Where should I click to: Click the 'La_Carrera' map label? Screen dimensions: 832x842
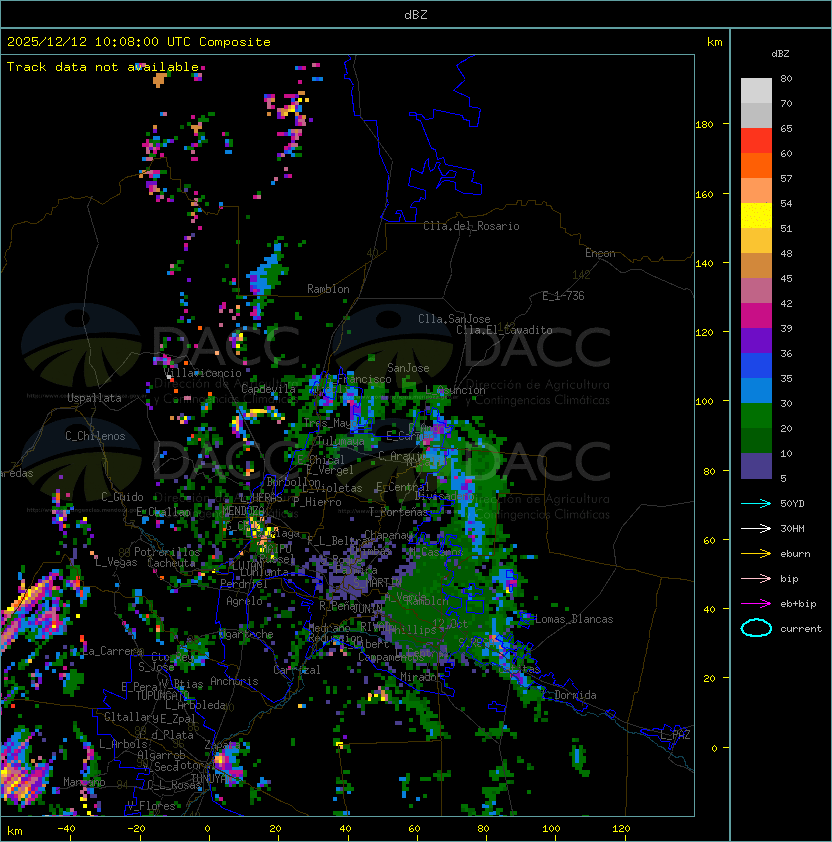[x=113, y=651]
